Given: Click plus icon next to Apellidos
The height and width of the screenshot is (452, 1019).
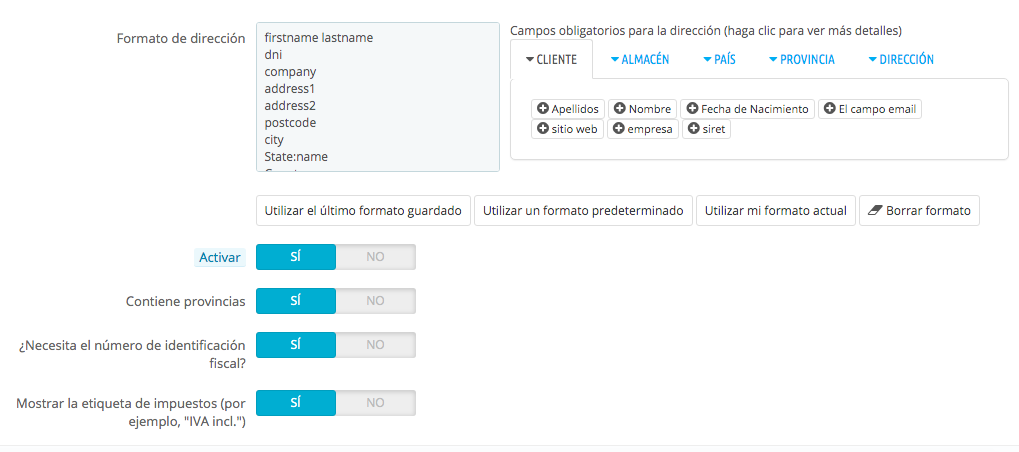Looking at the screenshot, I should pyautogui.click(x=543, y=109).
